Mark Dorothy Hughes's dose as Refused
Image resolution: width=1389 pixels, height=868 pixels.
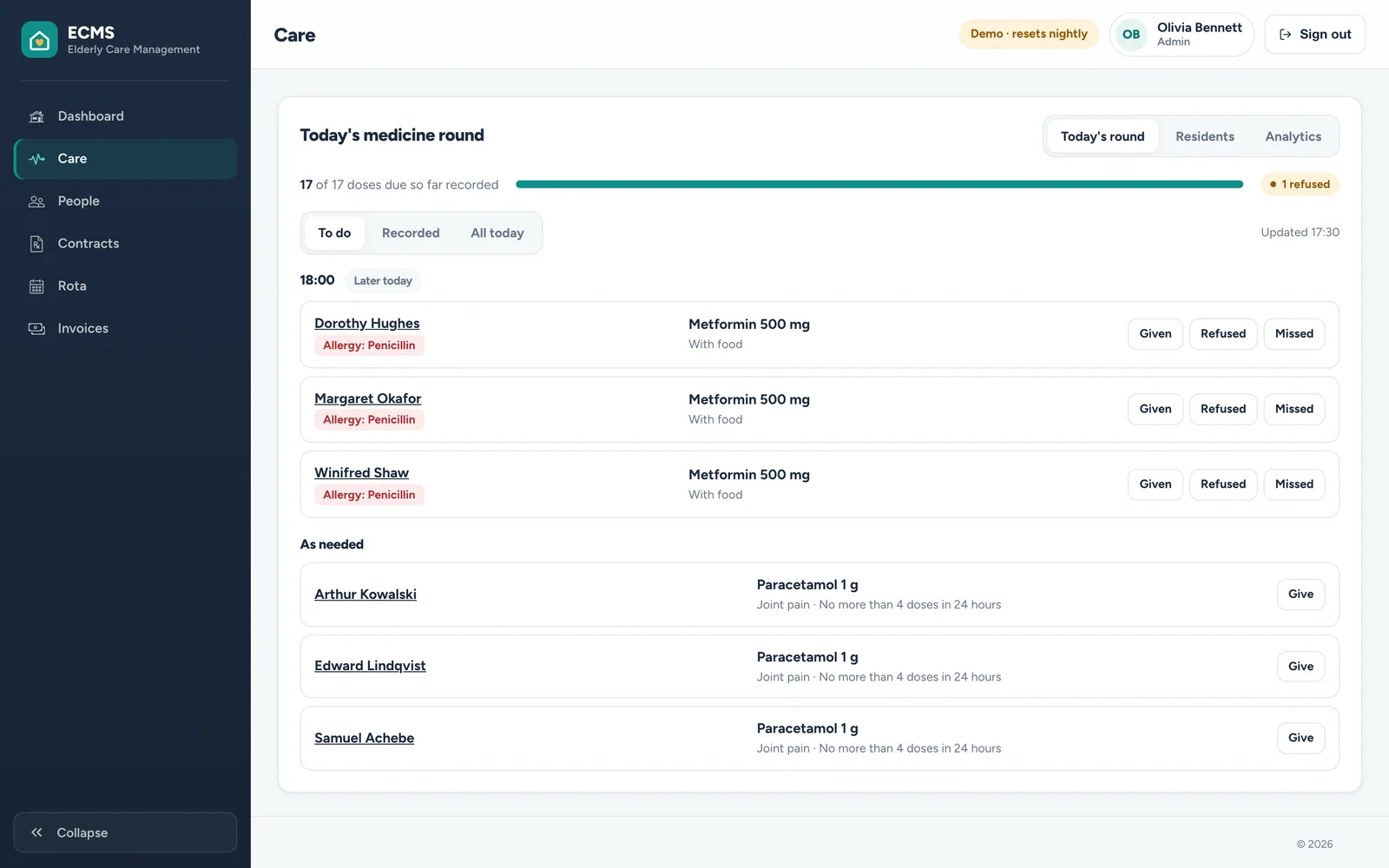click(x=1223, y=334)
